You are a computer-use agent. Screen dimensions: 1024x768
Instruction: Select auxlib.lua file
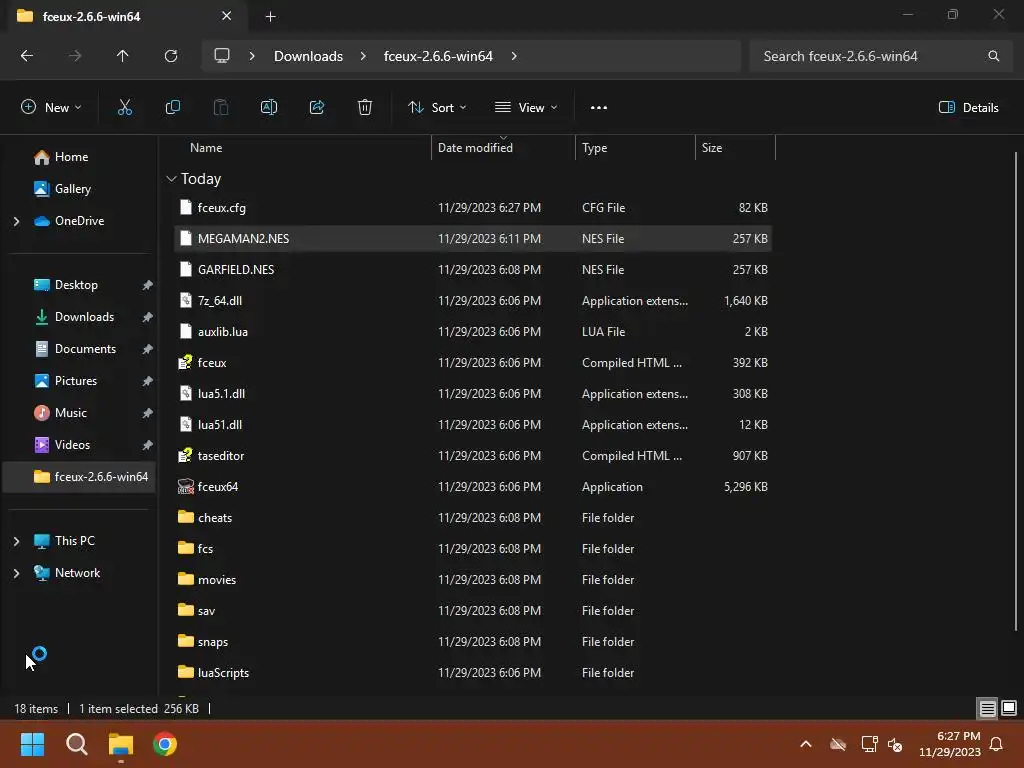(223, 332)
